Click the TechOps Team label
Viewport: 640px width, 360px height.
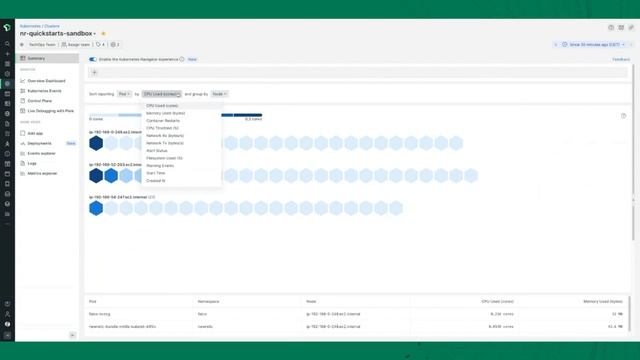click(42, 44)
